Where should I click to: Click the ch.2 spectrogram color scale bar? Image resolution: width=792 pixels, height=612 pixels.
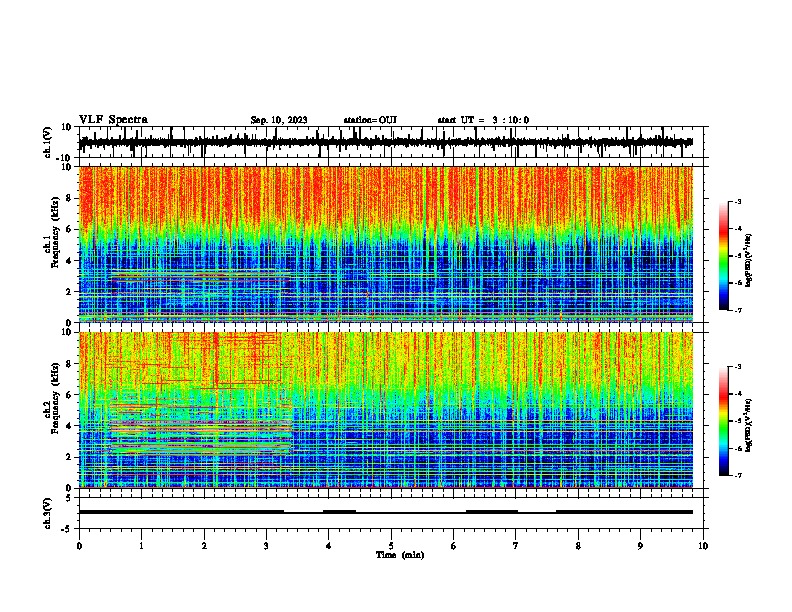click(724, 421)
